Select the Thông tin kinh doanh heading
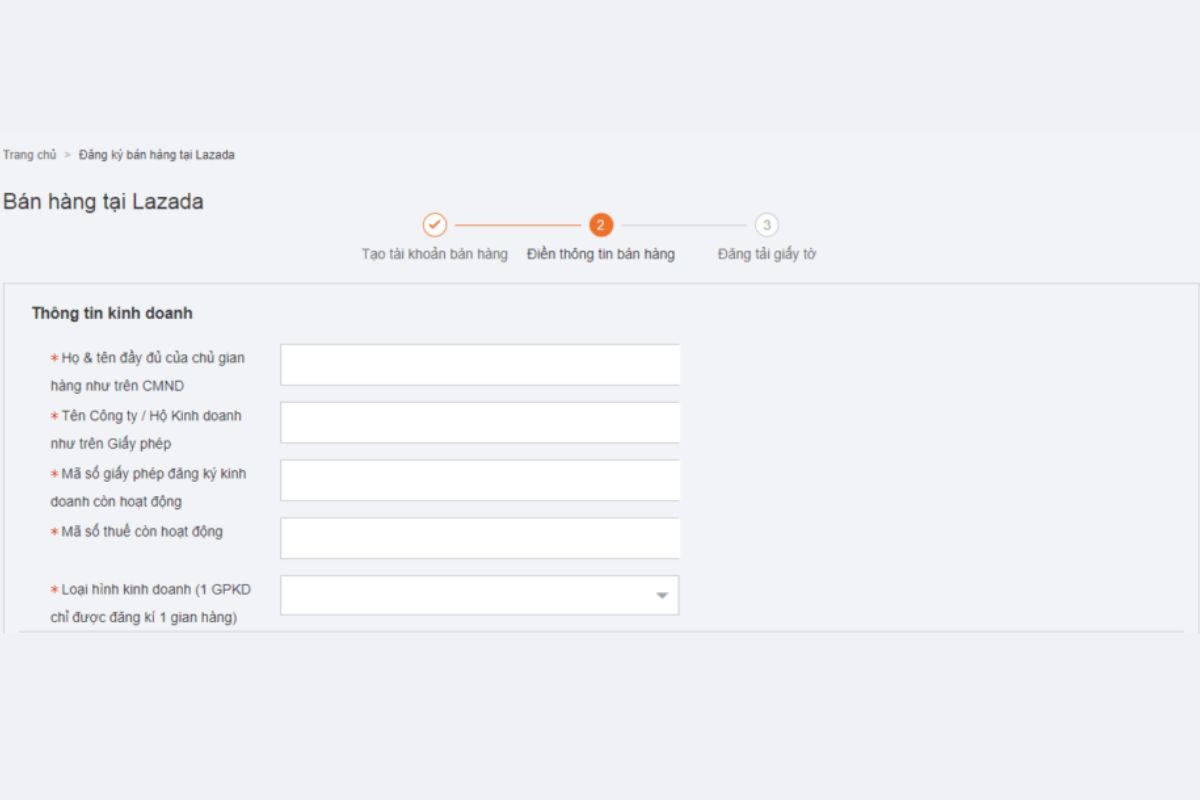This screenshot has height=800, width=1200. click(x=112, y=313)
